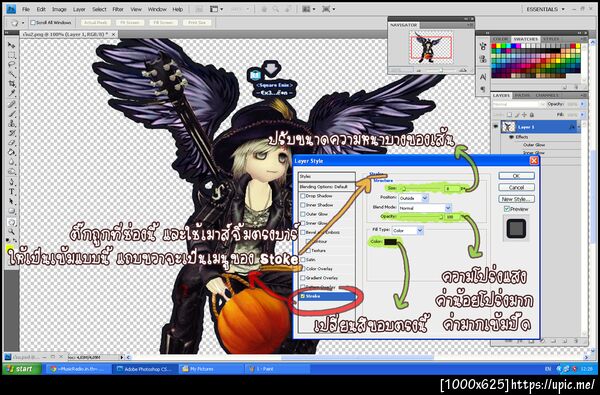Screen dimensions: 600x395
Task: Select the Rectangular Marquee tool
Action: coord(12,55)
